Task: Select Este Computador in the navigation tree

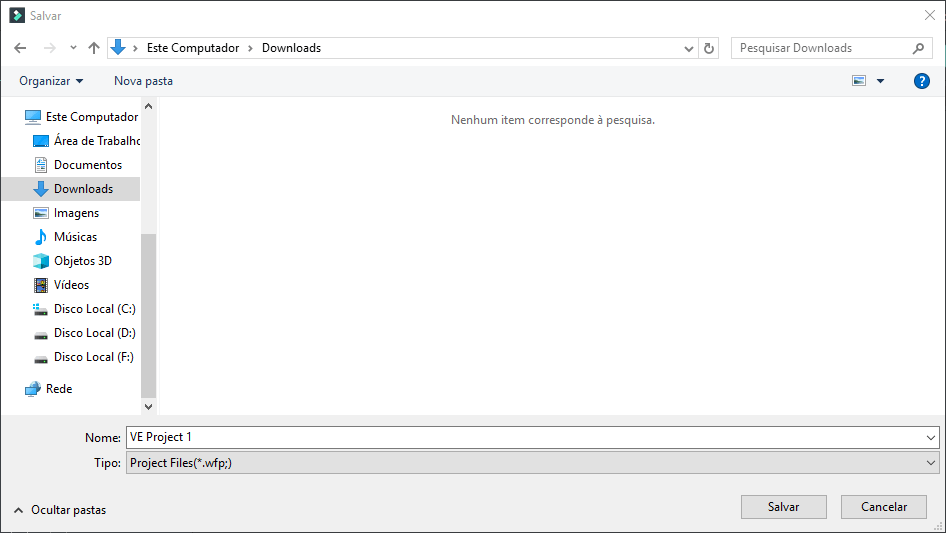Action: (92, 117)
